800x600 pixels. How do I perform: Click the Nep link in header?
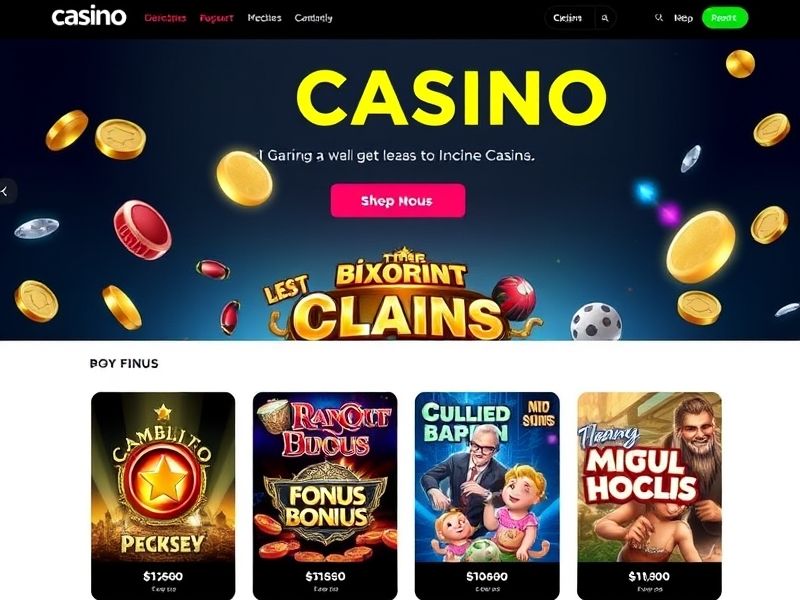[x=683, y=18]
